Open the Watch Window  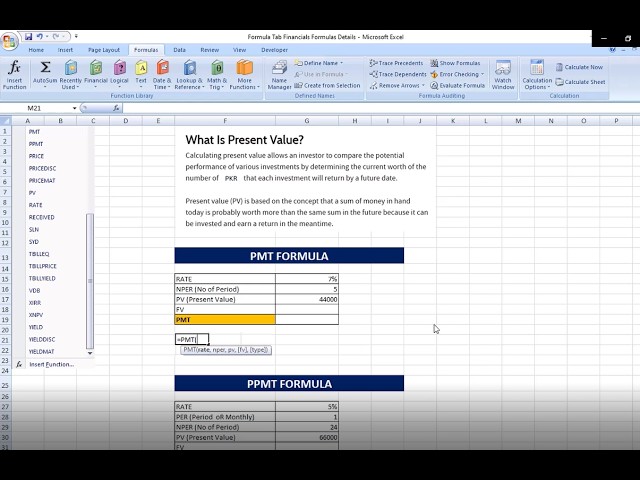point(503,75)
